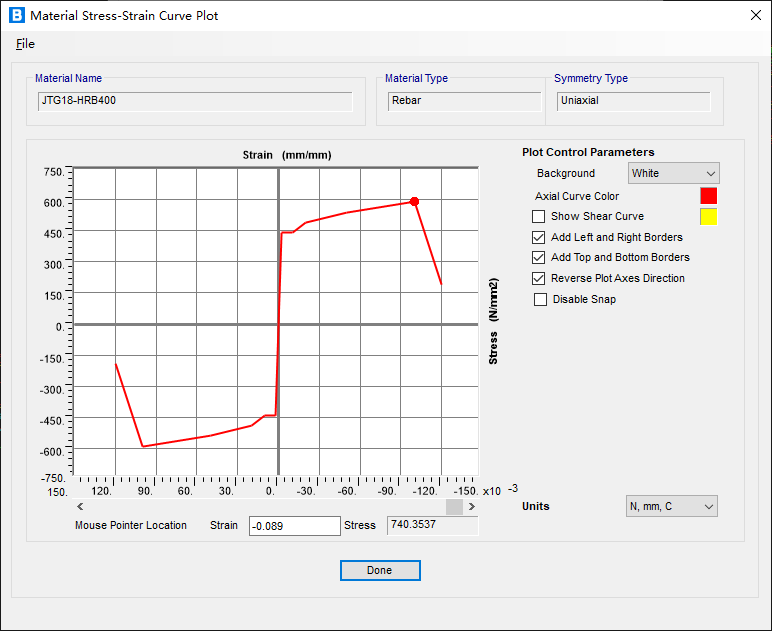Uncheck Reverse Plot Axes Direction

tap(539, 279)
